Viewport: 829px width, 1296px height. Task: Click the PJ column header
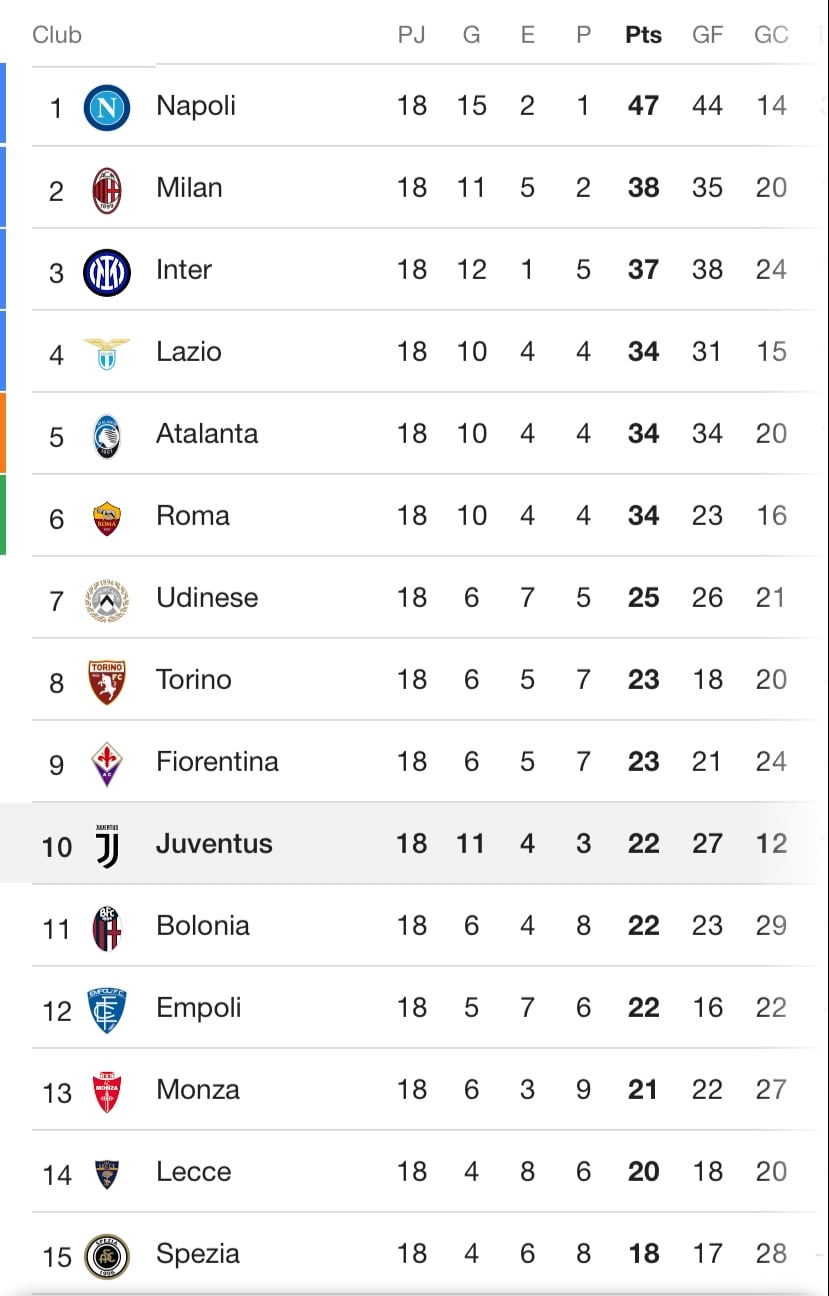pyautogui.click(x=411, y=35)
